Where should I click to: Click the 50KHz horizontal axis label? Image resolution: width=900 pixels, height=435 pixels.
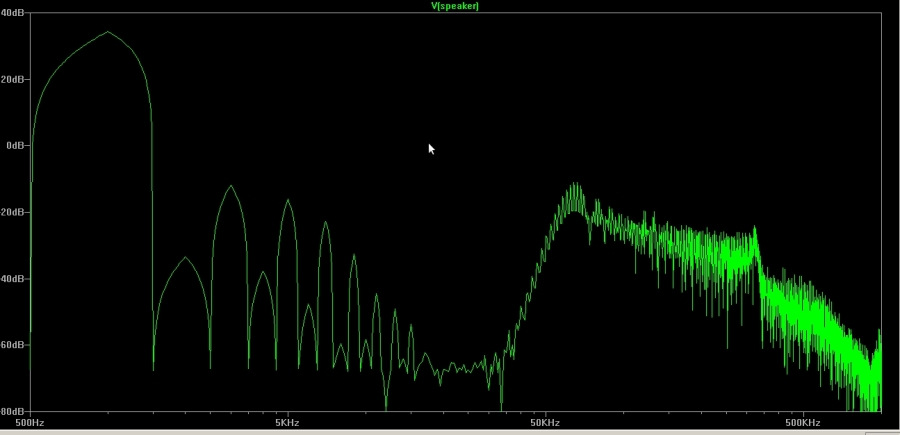click(x=545, y=423)
